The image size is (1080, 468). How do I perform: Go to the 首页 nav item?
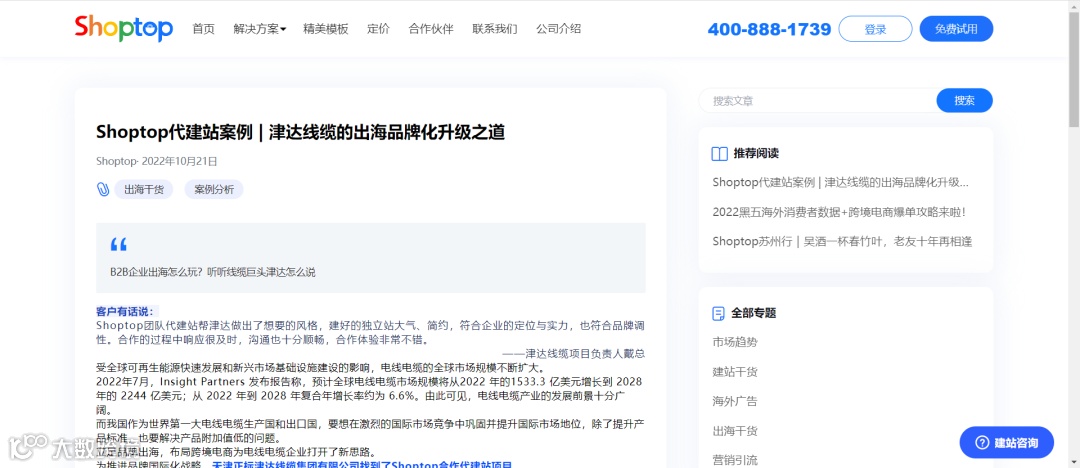click(203, 29)
